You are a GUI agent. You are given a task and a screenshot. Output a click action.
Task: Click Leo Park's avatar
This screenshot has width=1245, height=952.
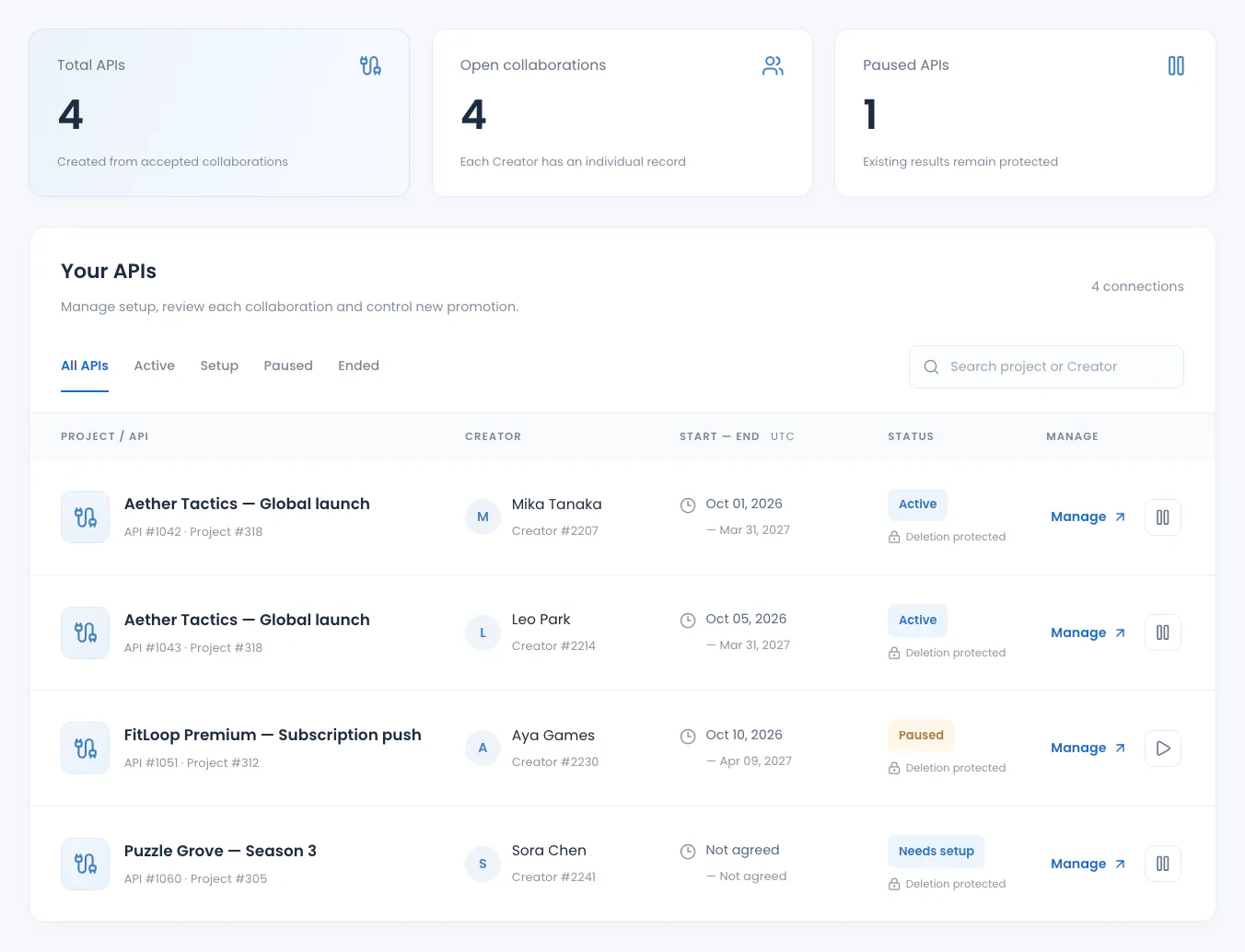tap(483, 633)
